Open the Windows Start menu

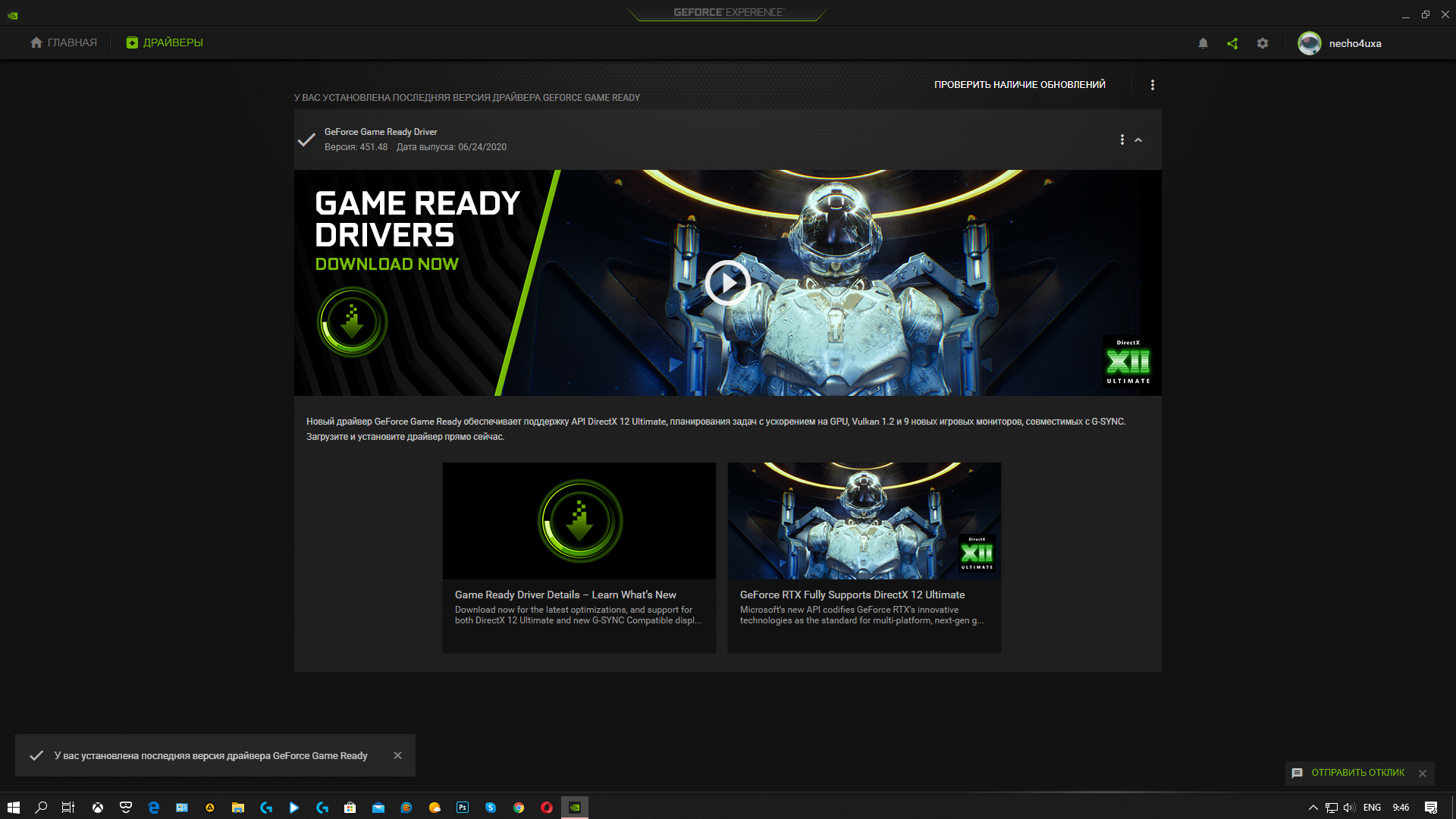pos(14,808)
